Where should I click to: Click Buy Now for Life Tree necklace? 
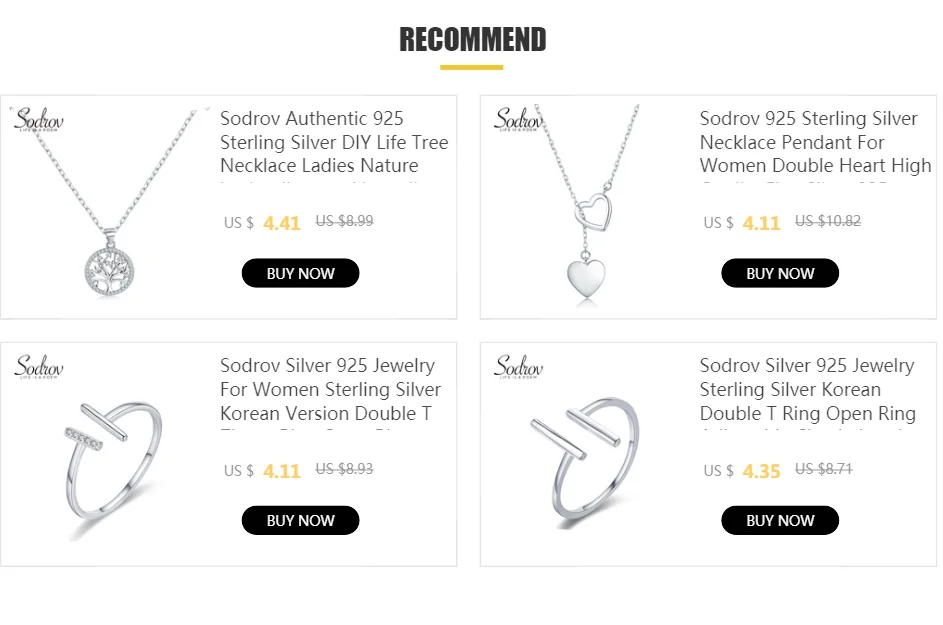[300, 273]
